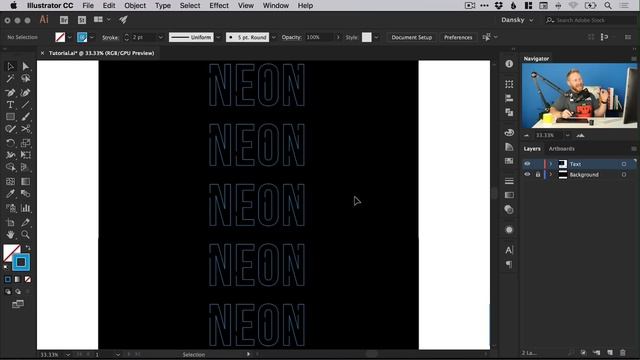The height and width of the screenshot is (360, 640).
Task: Select the Artboard tool
Action: tap(11, 222)
